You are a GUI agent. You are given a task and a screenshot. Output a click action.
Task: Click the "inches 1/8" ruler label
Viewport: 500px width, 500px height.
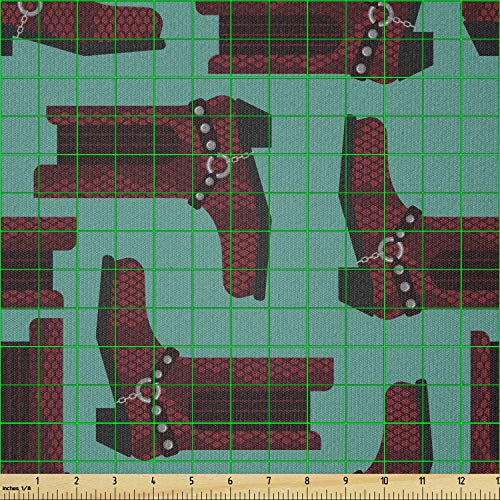pyautogui.click(x=16, y=488)
